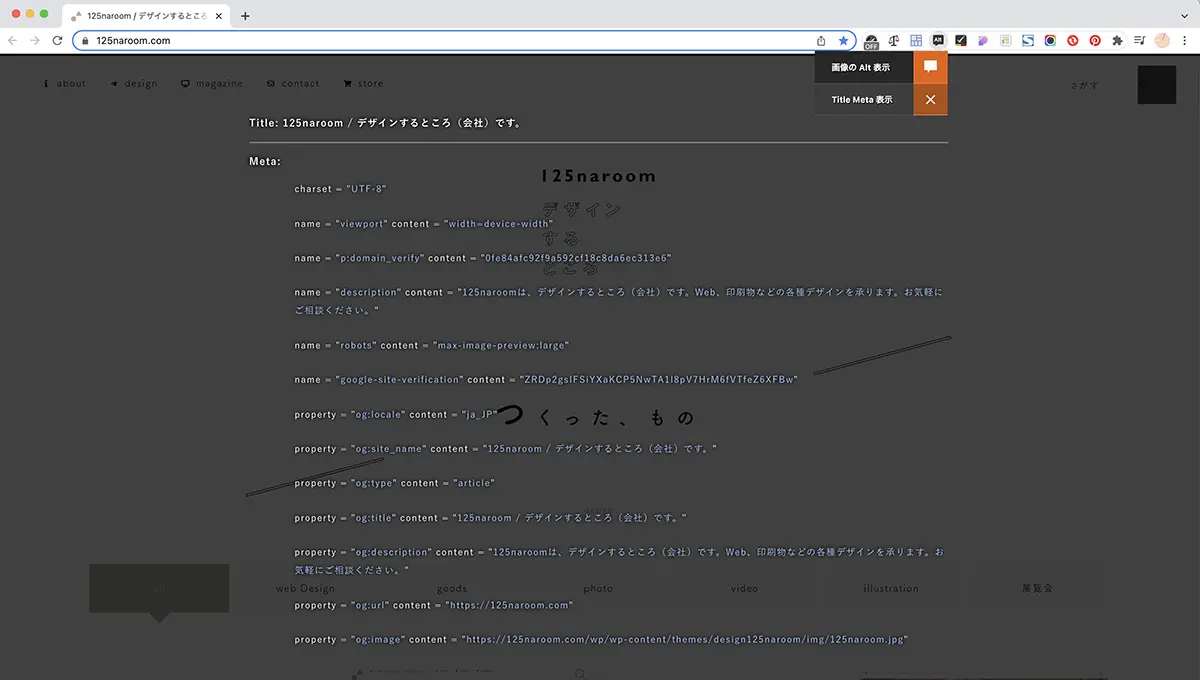Click the blue S extension icon
The width and height of the screenshot is (1200, 680).
click(x=1028, y=40)
